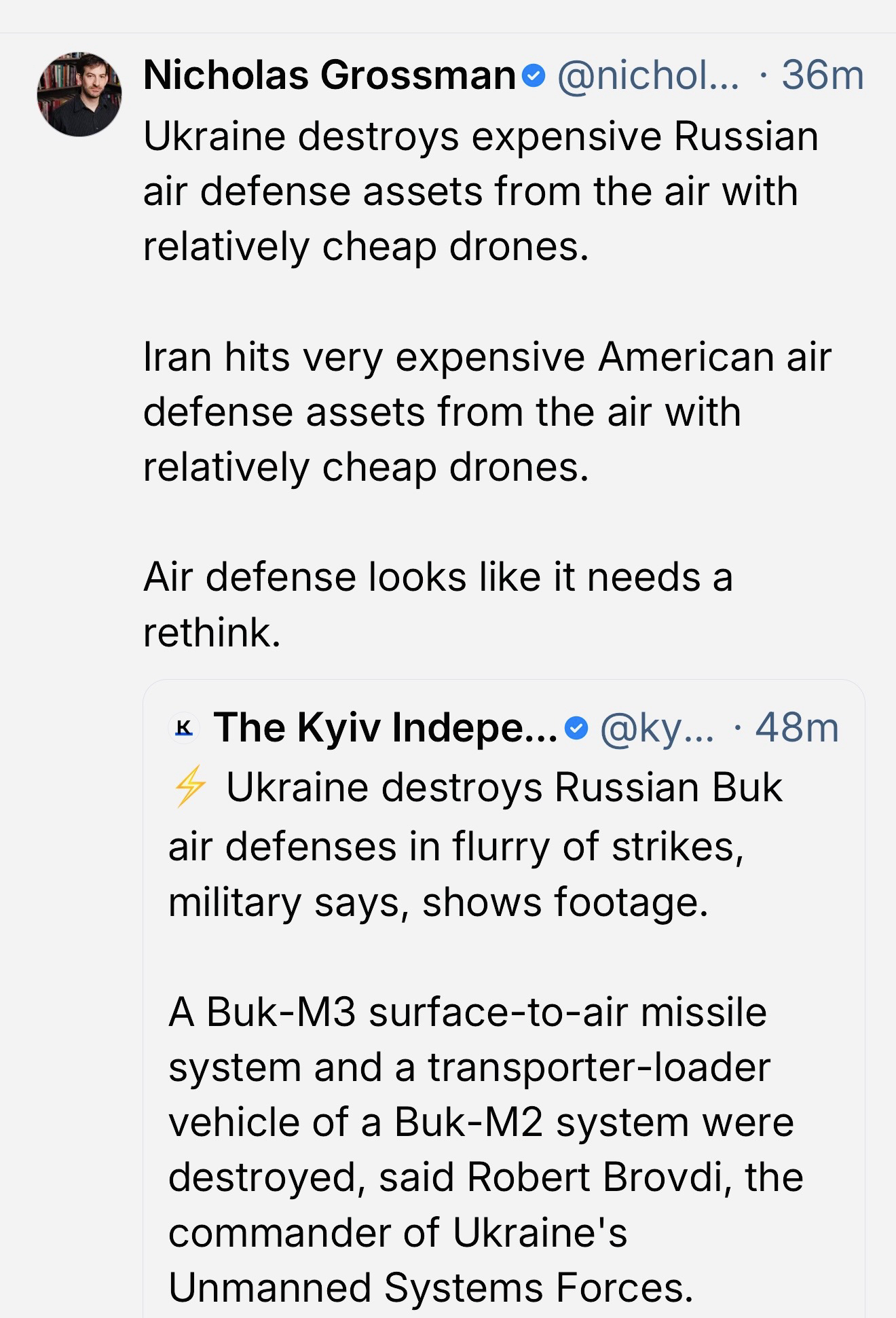The width and height of the screenshot is (896, 1318).
Task: Tap the text "military says, shows footage."
Action: (x=438, y=902)
